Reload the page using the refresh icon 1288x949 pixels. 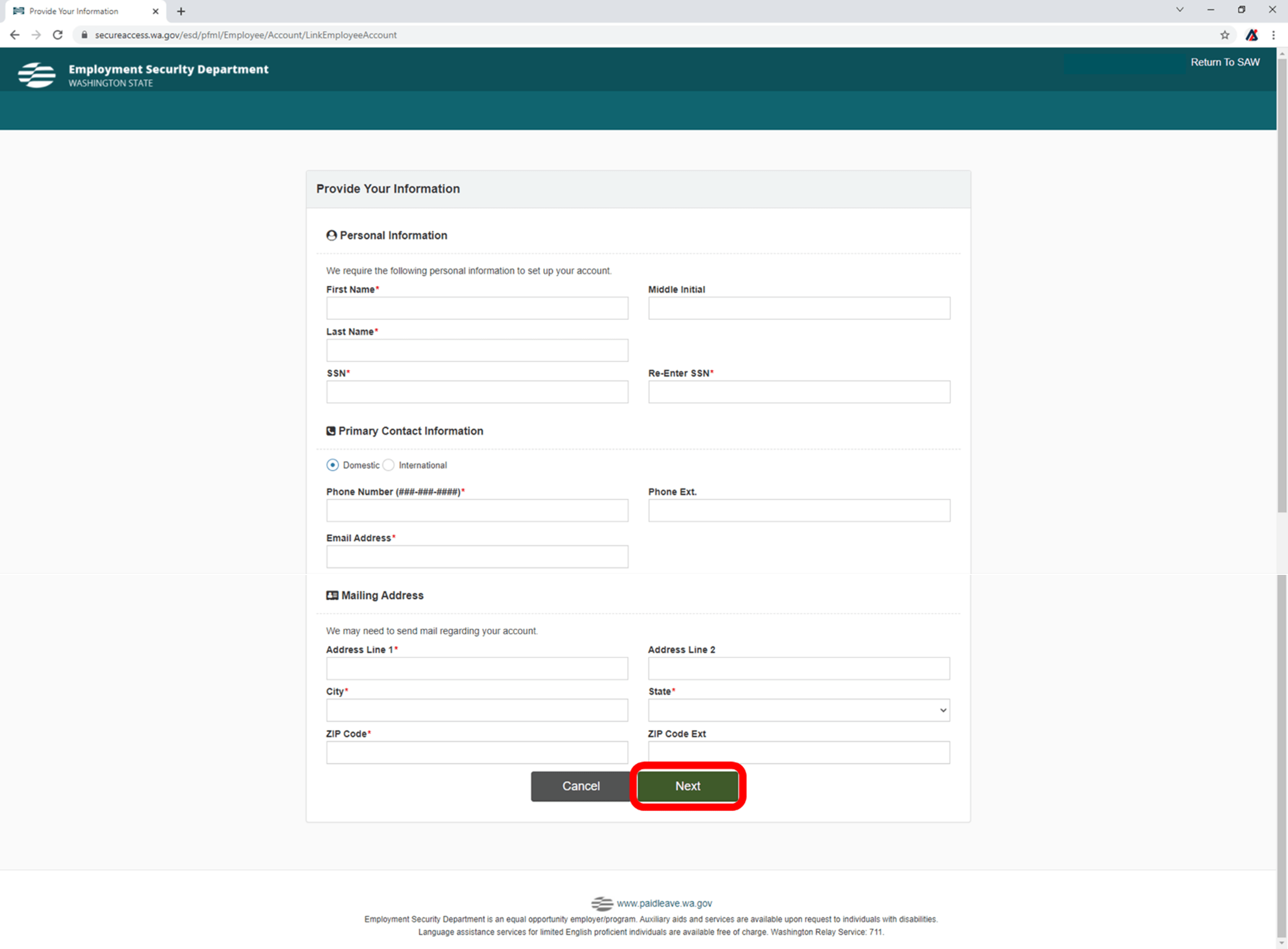[57, 35]
